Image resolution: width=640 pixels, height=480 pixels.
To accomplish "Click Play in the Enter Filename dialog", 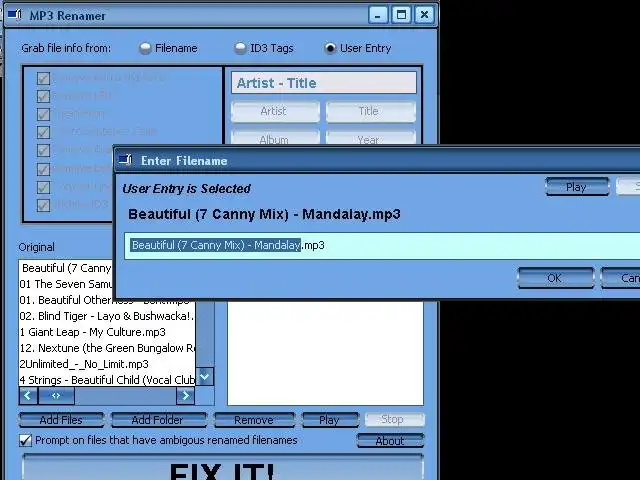I will click(577, 187).
